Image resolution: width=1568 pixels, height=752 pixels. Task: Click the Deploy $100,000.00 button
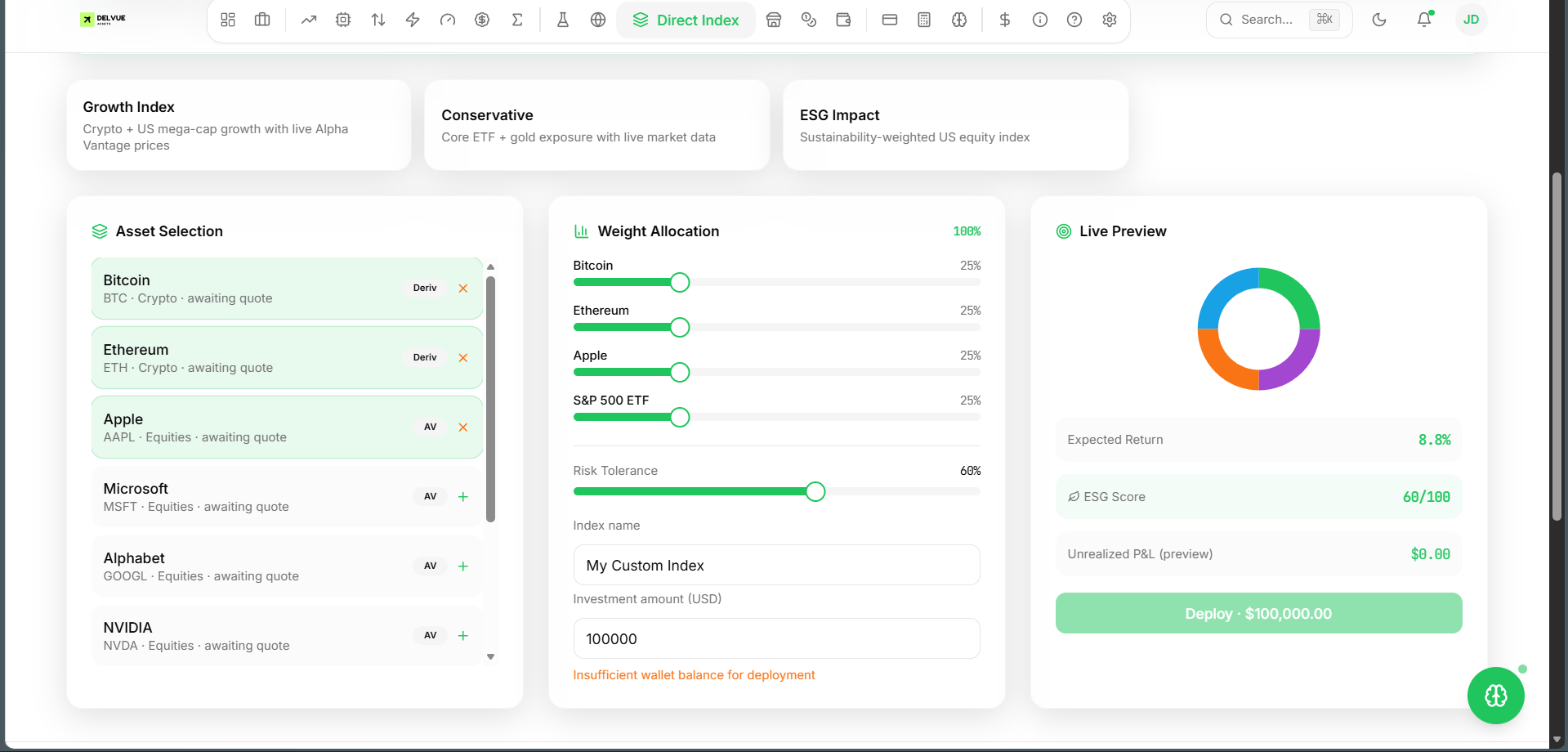[x=1259, y=613]
